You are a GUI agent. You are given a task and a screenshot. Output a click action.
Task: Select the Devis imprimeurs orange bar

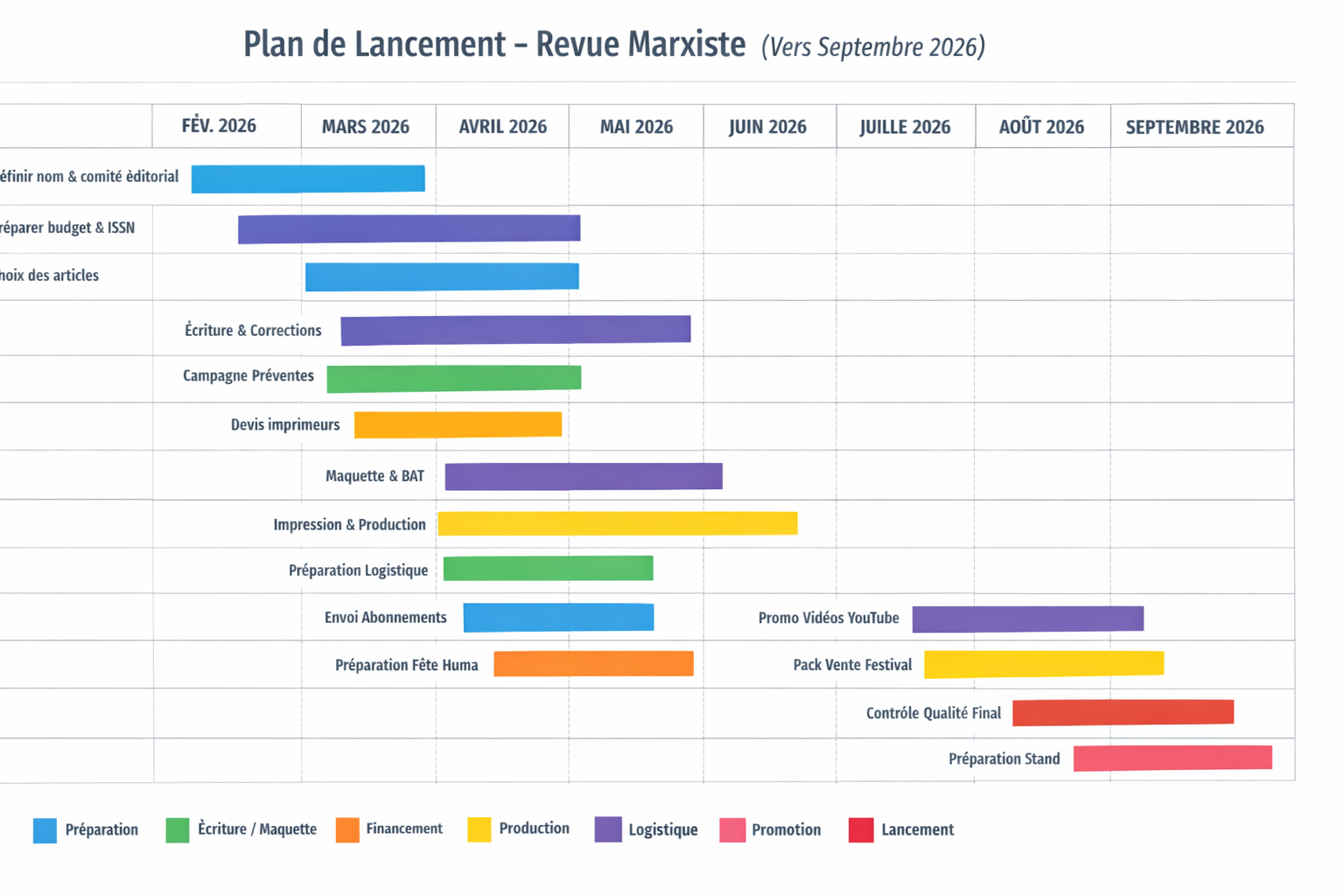pos(458,424)
